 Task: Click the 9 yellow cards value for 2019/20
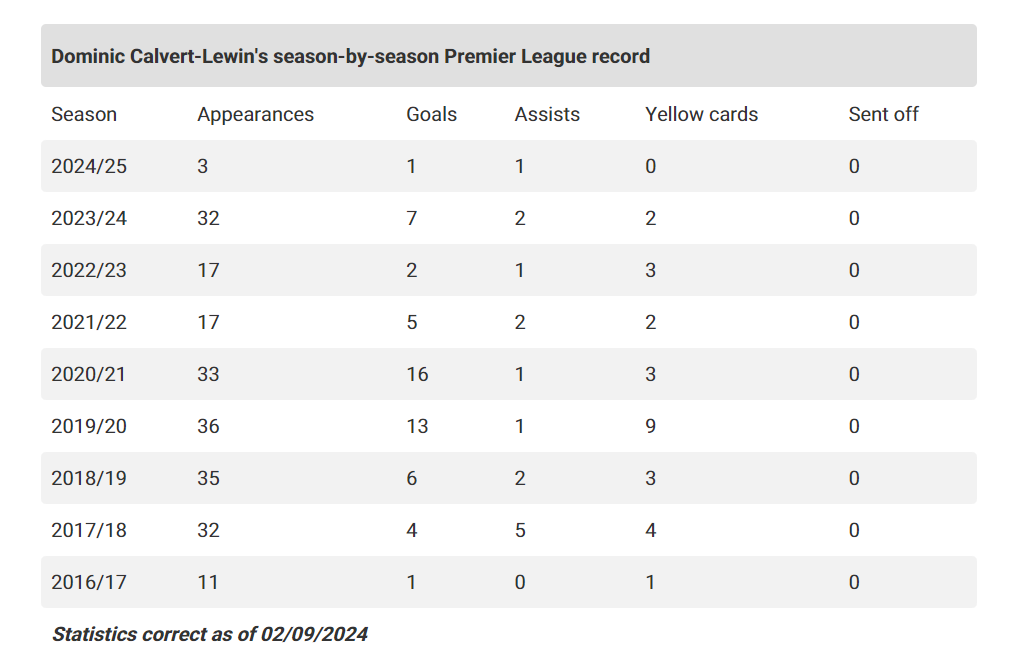coord(651,426)
